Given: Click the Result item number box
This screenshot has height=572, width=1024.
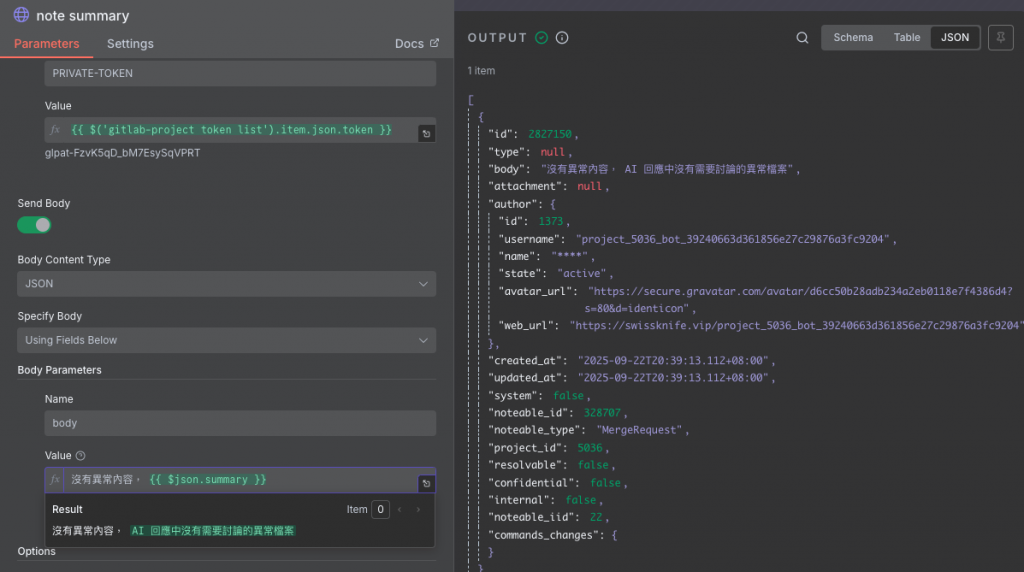Looking at the screenshot, I should click(x=380, y=510).
